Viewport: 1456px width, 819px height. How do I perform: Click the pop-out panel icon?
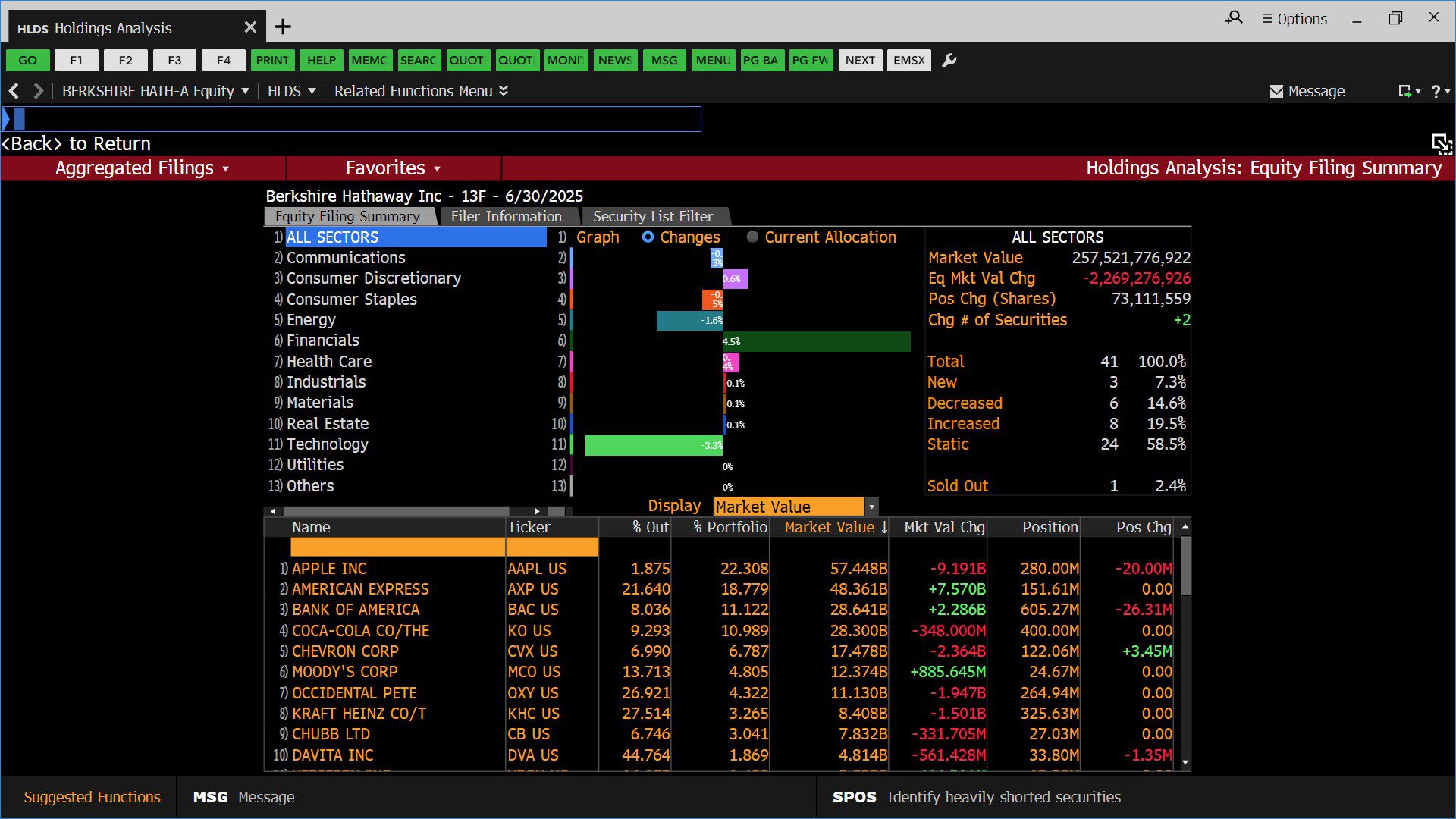click(1441, 143)
